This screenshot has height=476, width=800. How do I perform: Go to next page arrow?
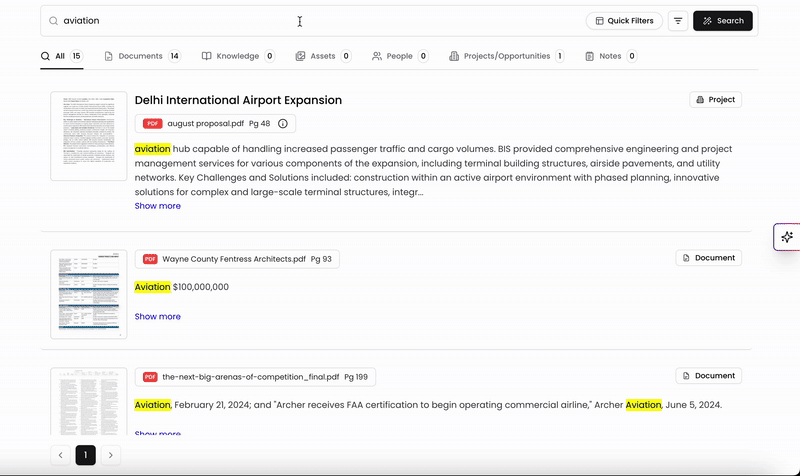click(x=111, y=455)
